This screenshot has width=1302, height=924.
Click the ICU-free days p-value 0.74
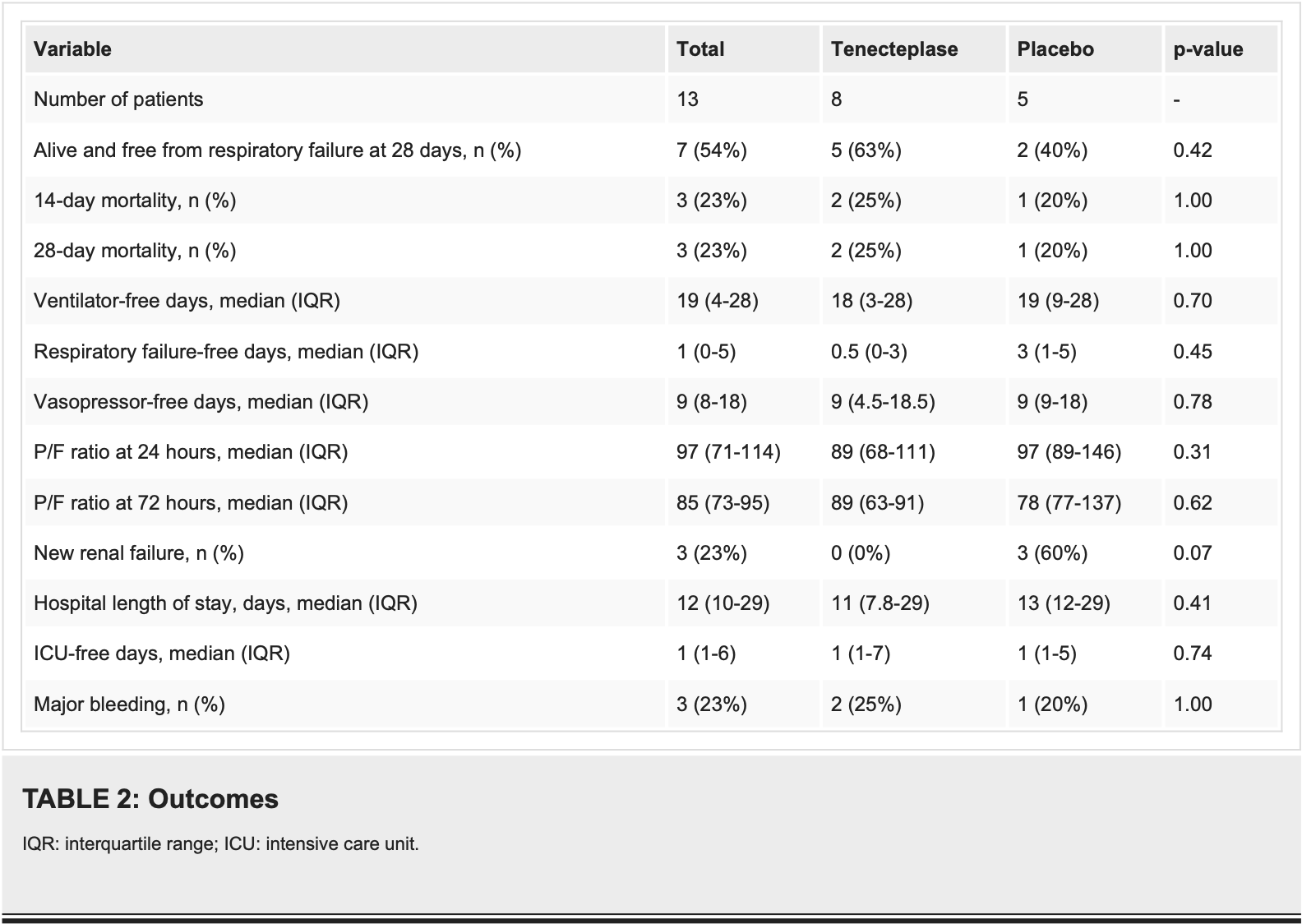[x=1193, y=654]
